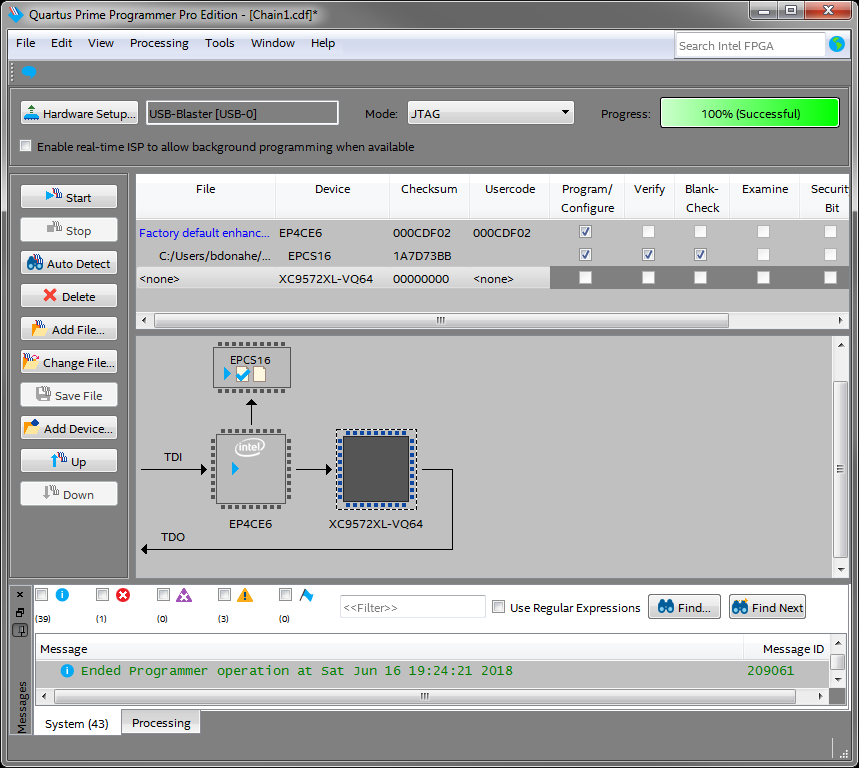Click the Find button in Messages
This screenshot has width=859, height=768.
point(684,607)
